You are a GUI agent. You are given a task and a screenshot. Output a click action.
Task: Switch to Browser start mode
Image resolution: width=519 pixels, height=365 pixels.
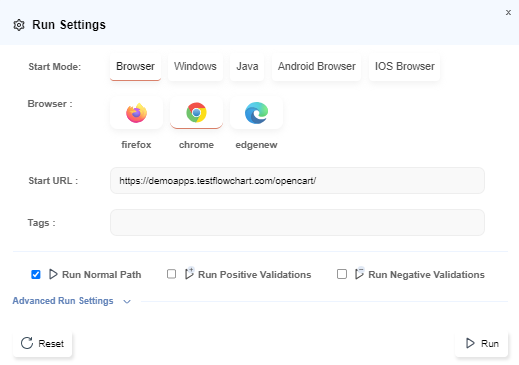point(135,66)
